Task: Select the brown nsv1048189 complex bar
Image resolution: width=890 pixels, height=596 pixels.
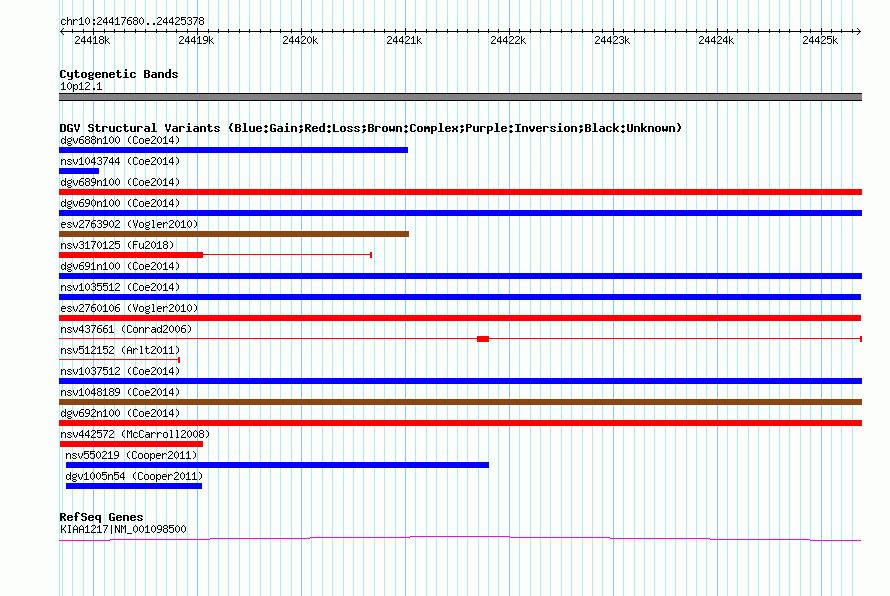Action: tap(460, 402)
